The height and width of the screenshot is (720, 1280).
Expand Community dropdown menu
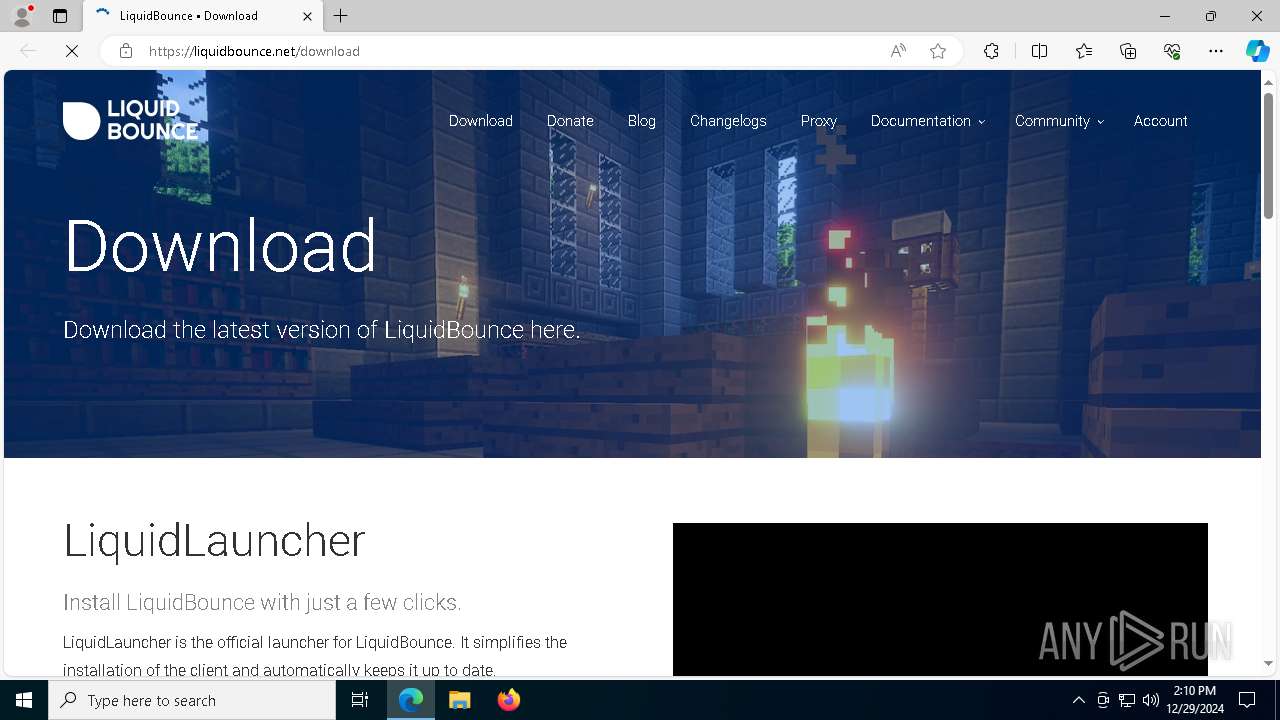coord(1059,121)
